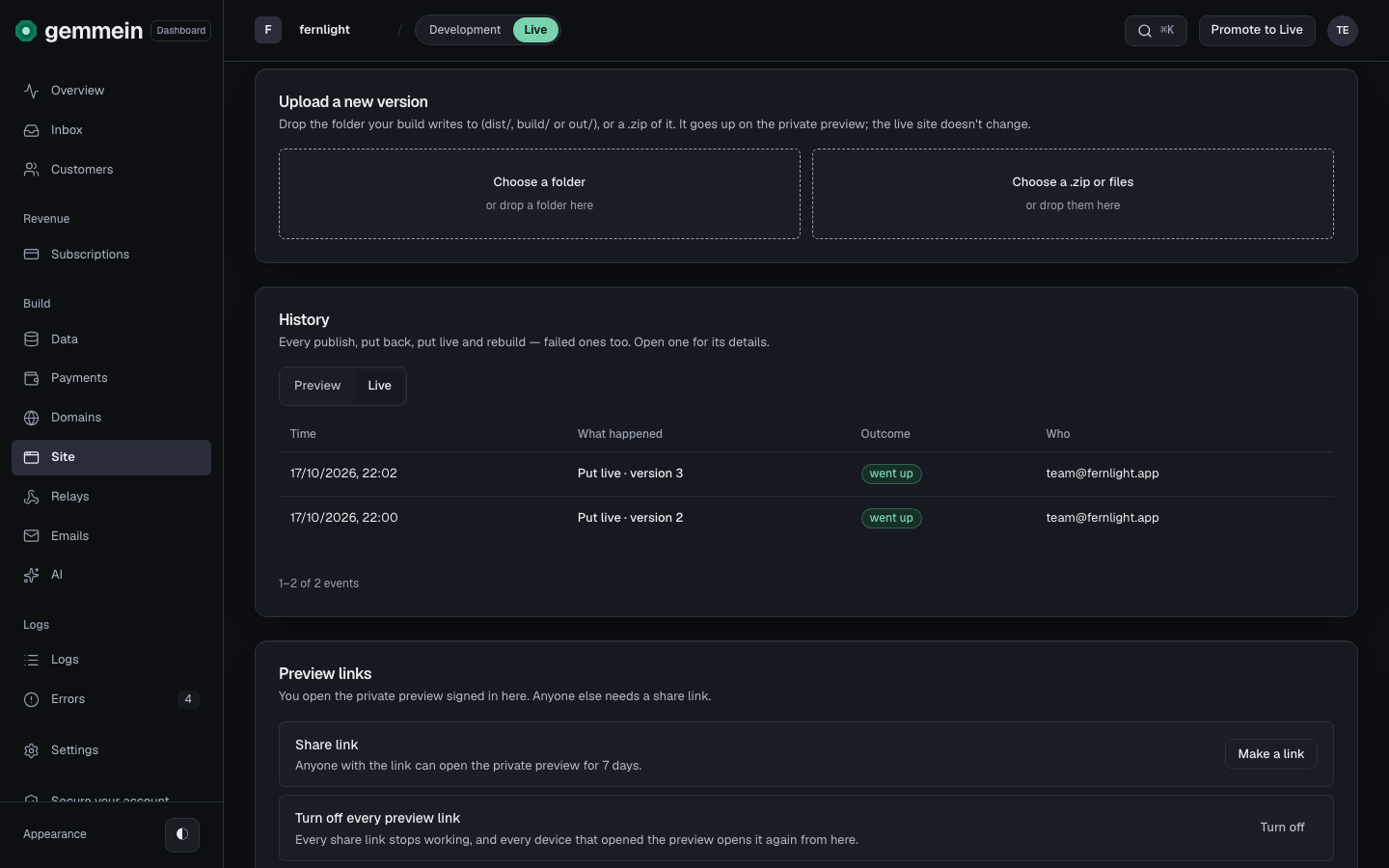Viewport: 1389px width, 868px height.
Task: Click Turn off preview links button
Action: [1282, 827]
